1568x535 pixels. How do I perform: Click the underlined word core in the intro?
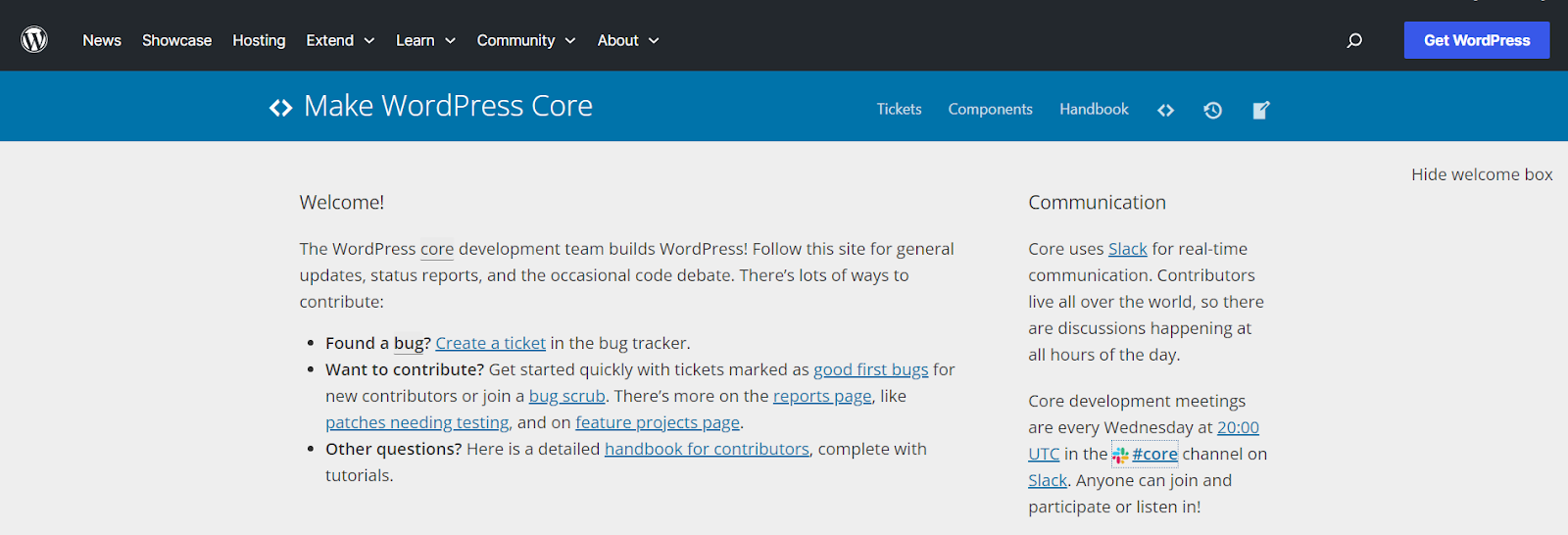[437, 249]
